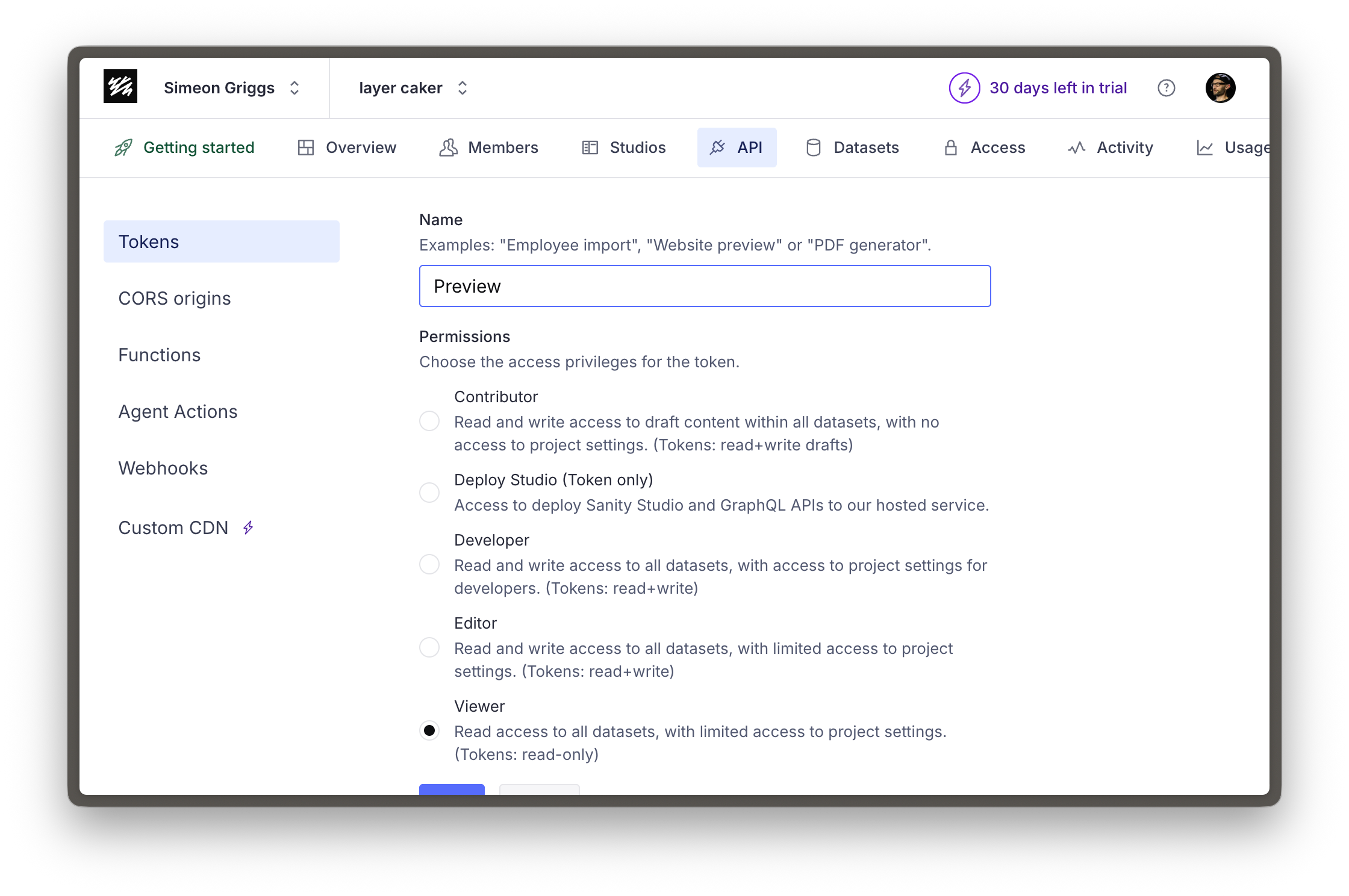Click the cylinder icon beside Datasets
Viewport: 1349px width, 896px height.
pos(814,148)
